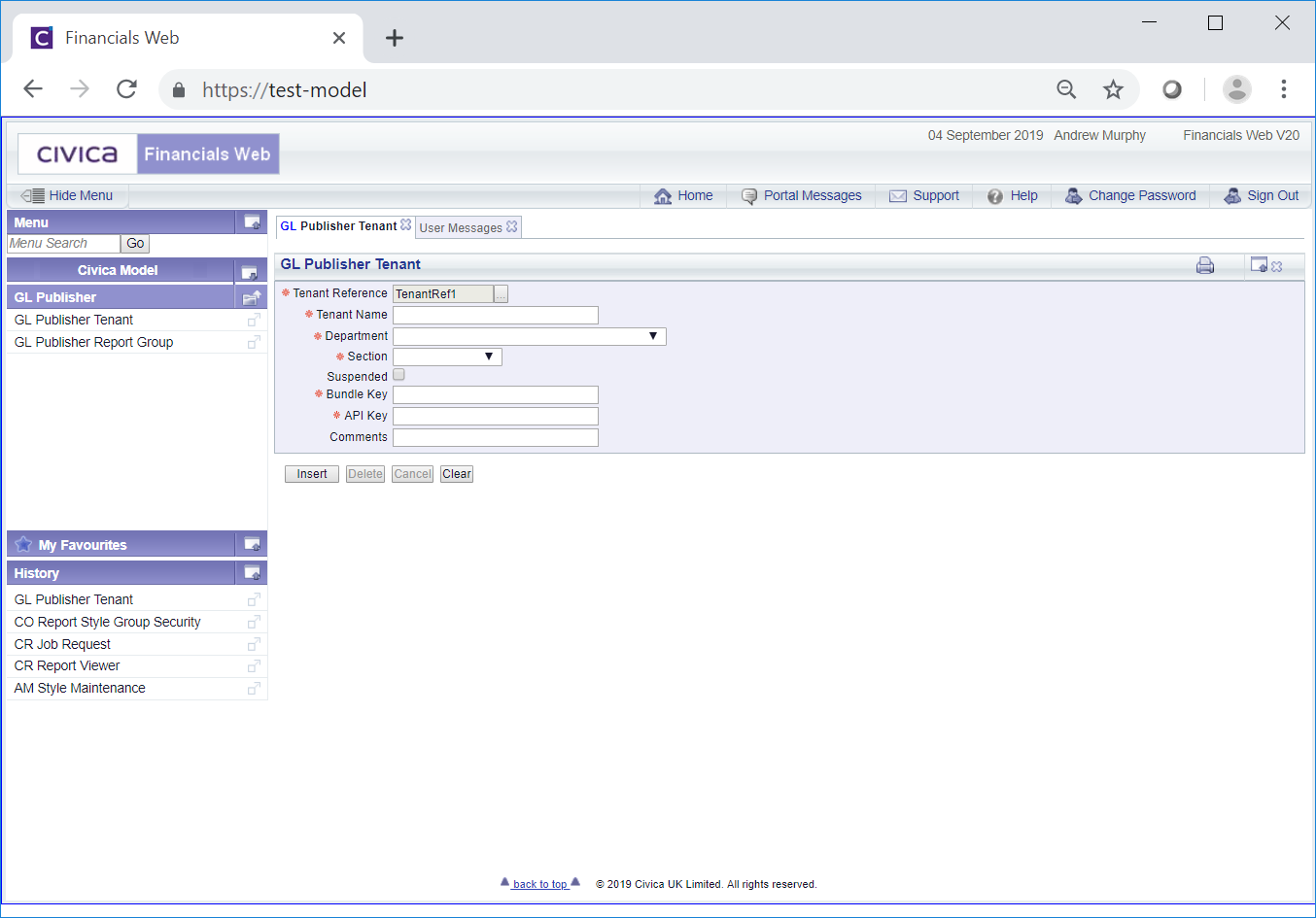Click new window icon beside CR Job Request
Image resolution: width=1316 pixels, height=918 pixels.
pos(254,644)
